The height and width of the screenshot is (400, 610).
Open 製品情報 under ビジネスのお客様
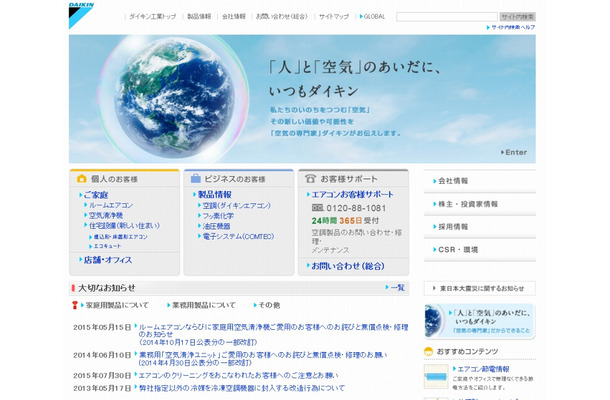coord(212,194)
